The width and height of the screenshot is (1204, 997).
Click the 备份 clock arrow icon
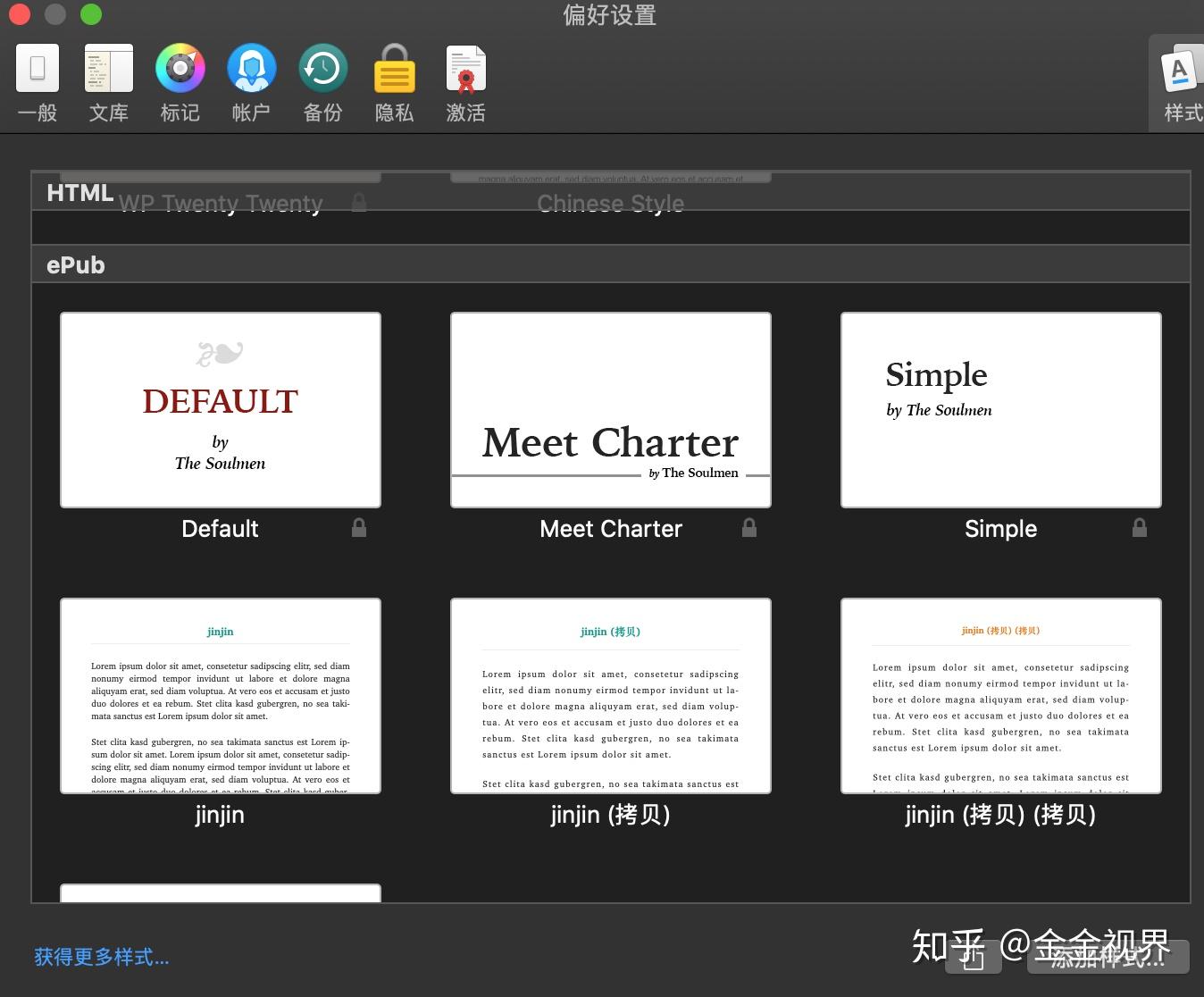coord(322,68)
